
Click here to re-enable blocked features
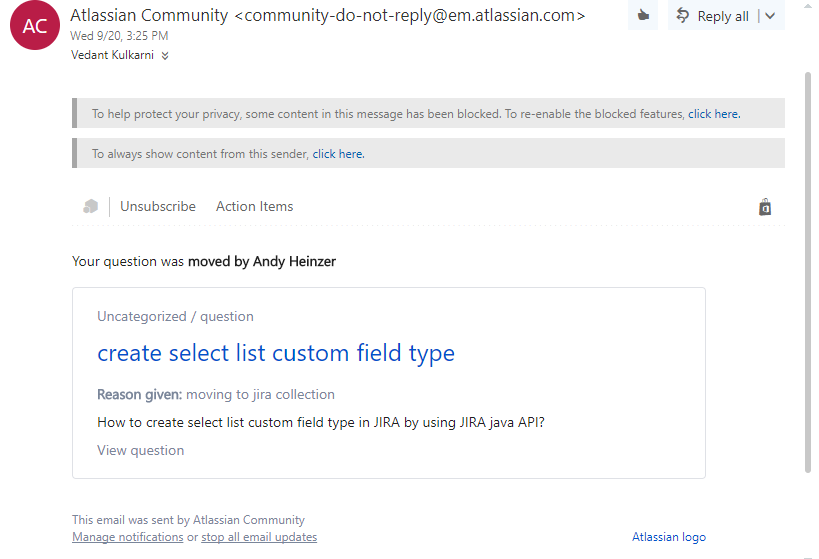713,114
